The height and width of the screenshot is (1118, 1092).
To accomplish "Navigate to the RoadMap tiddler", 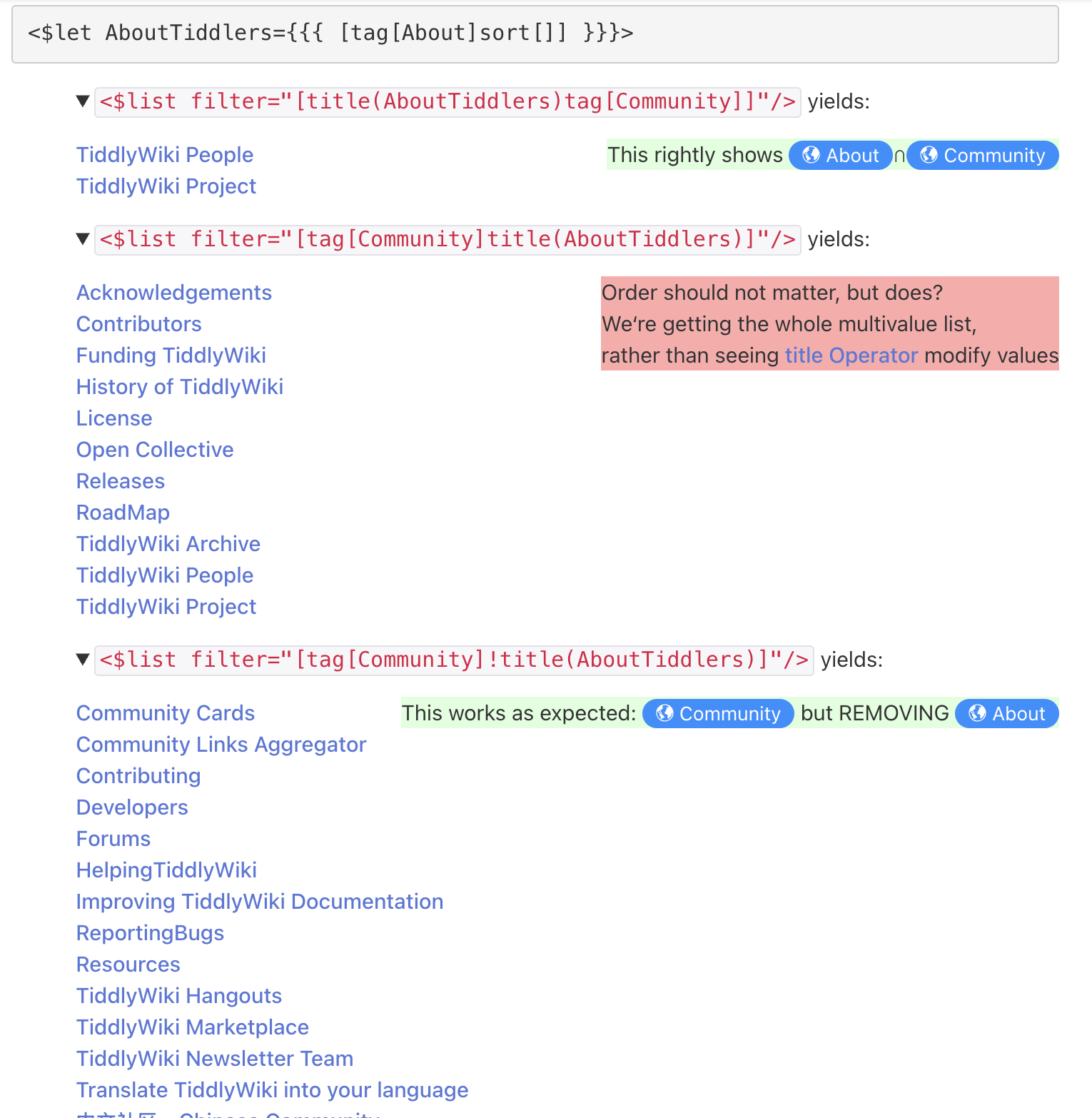I will coord(123,513).
